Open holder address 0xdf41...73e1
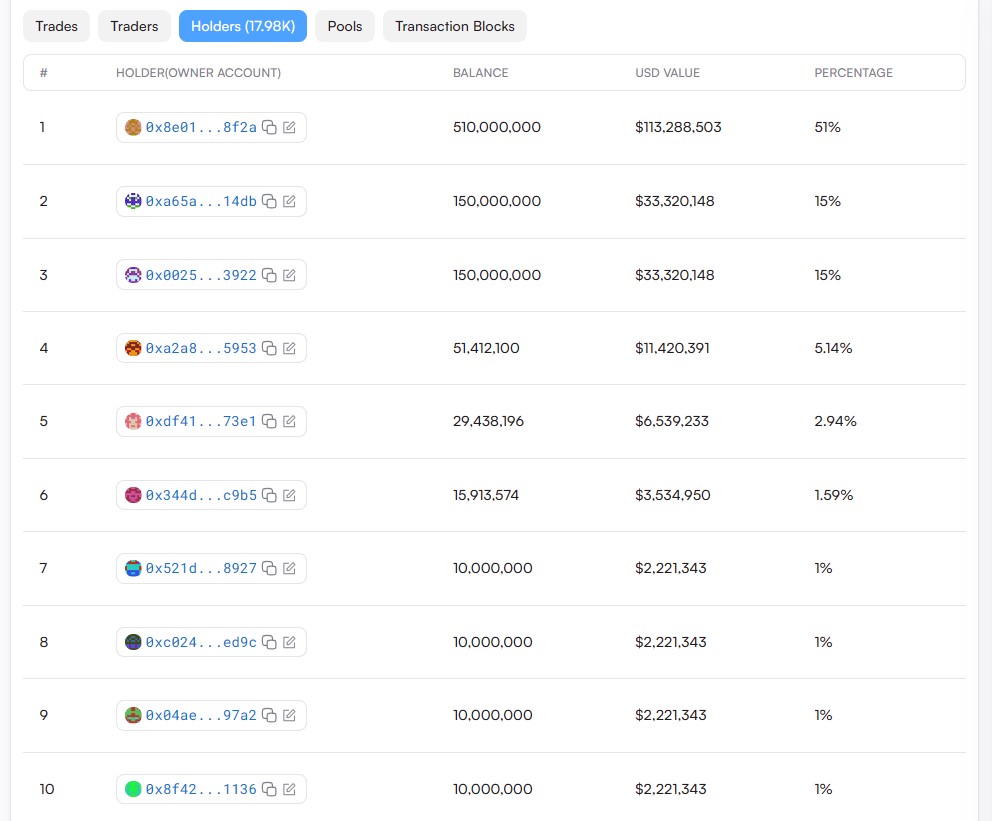The width and height of the screenshot is (992, 821). click(x=201, y=421)
